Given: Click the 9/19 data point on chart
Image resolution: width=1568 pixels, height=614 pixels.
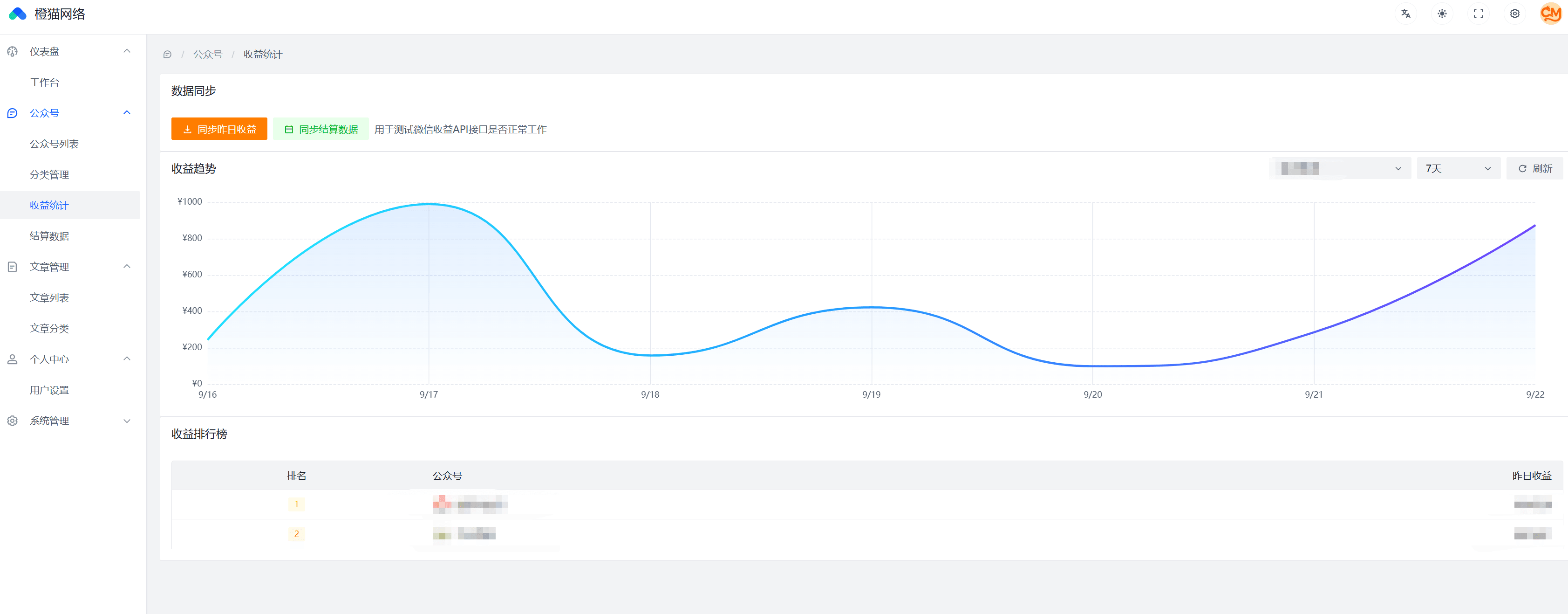Looking at the screenshot, I should point(871,308).
